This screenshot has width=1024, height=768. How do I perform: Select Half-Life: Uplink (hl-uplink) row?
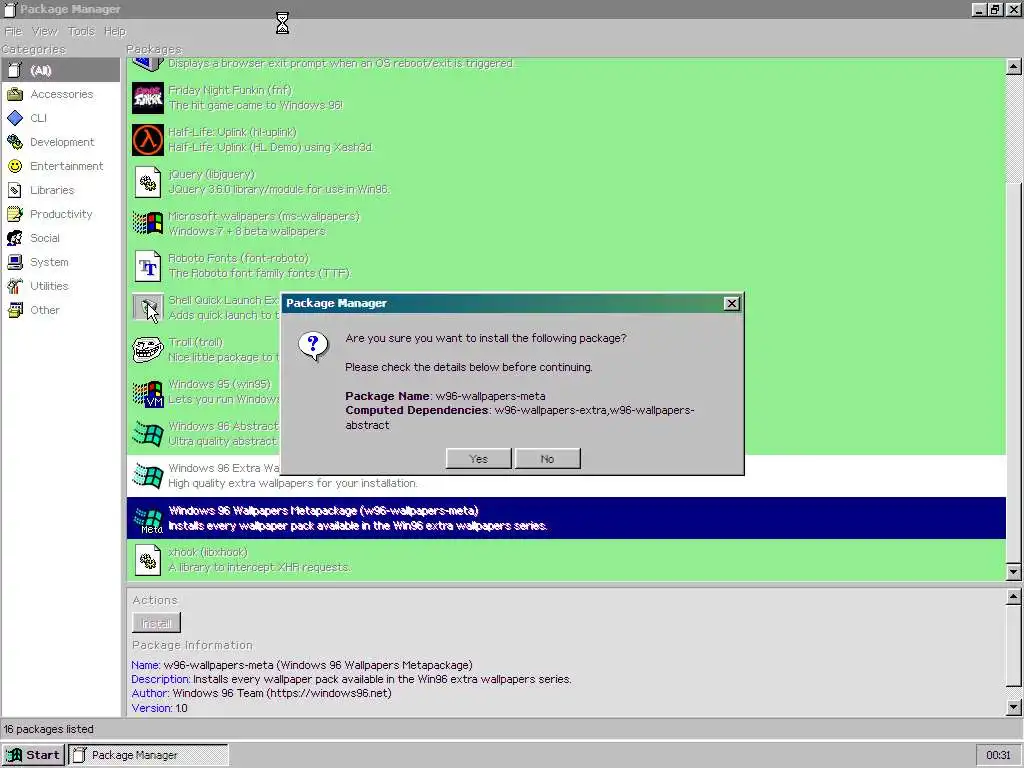(566, 140)
